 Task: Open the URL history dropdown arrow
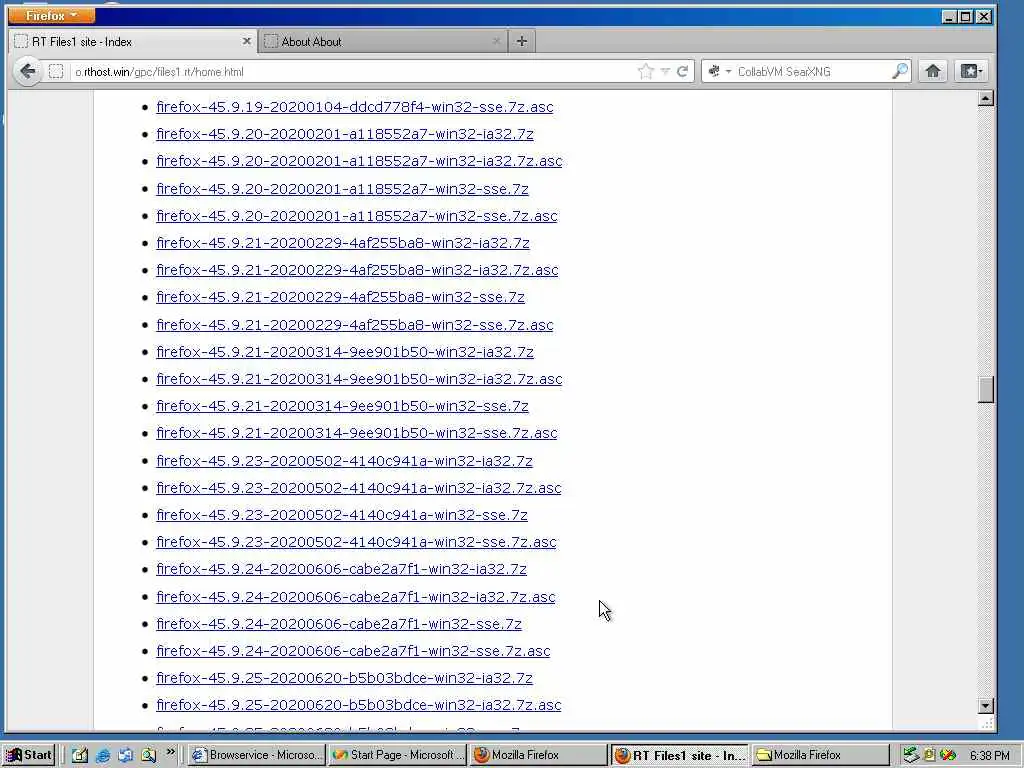(x=665, y=71)
